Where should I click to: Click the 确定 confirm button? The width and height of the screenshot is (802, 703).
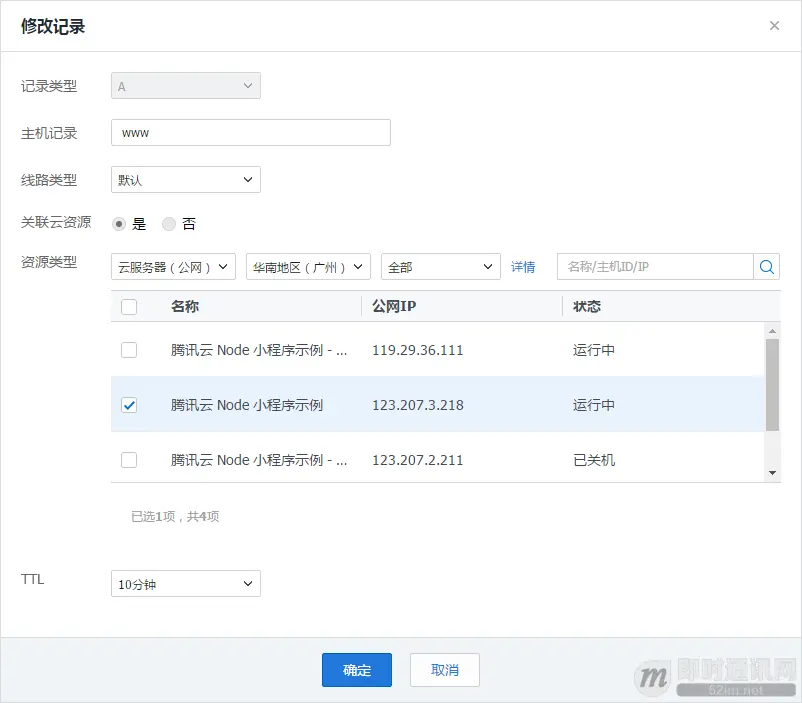tap(356, 670)
